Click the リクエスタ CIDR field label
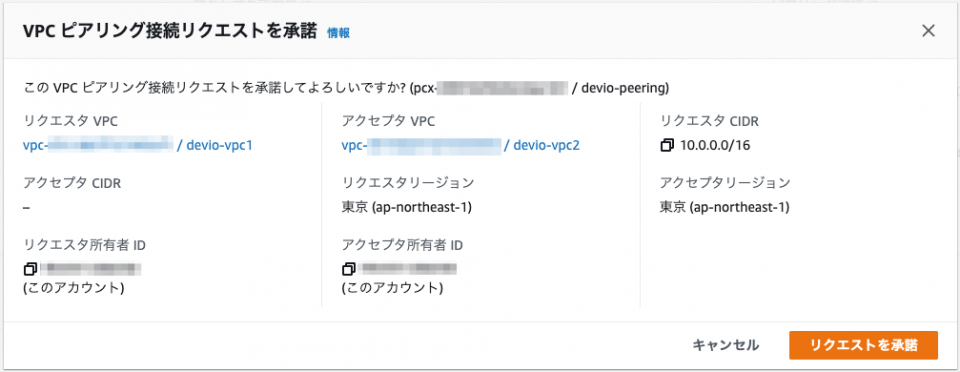Viewport: 960px width, 372px height. coord(709,121)
